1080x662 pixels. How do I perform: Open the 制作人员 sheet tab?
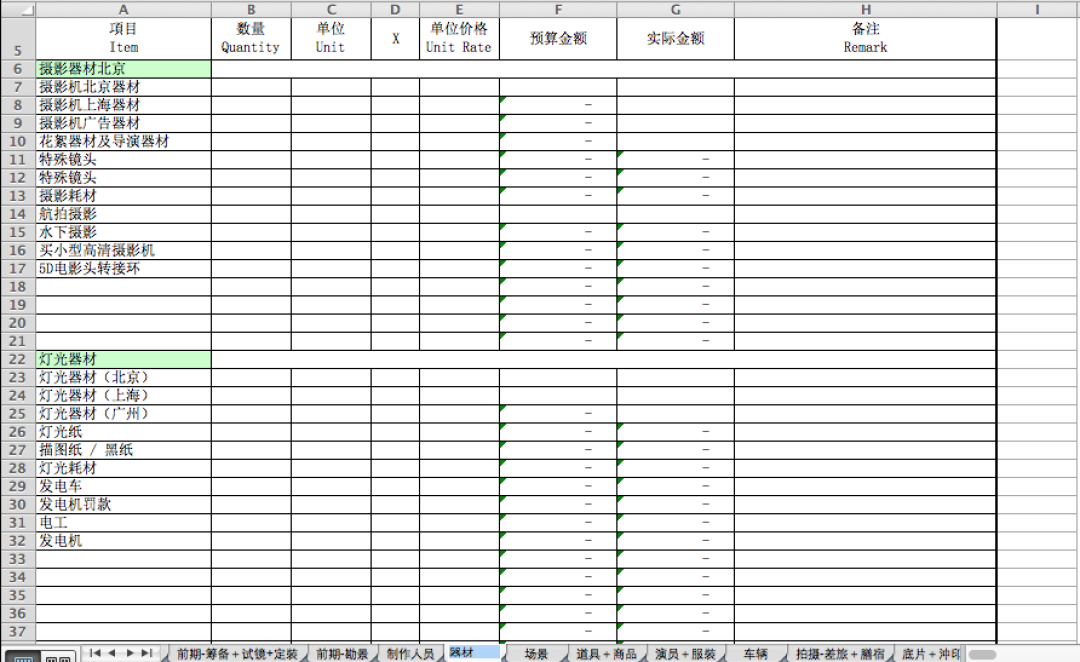click(x=410, y=654)
